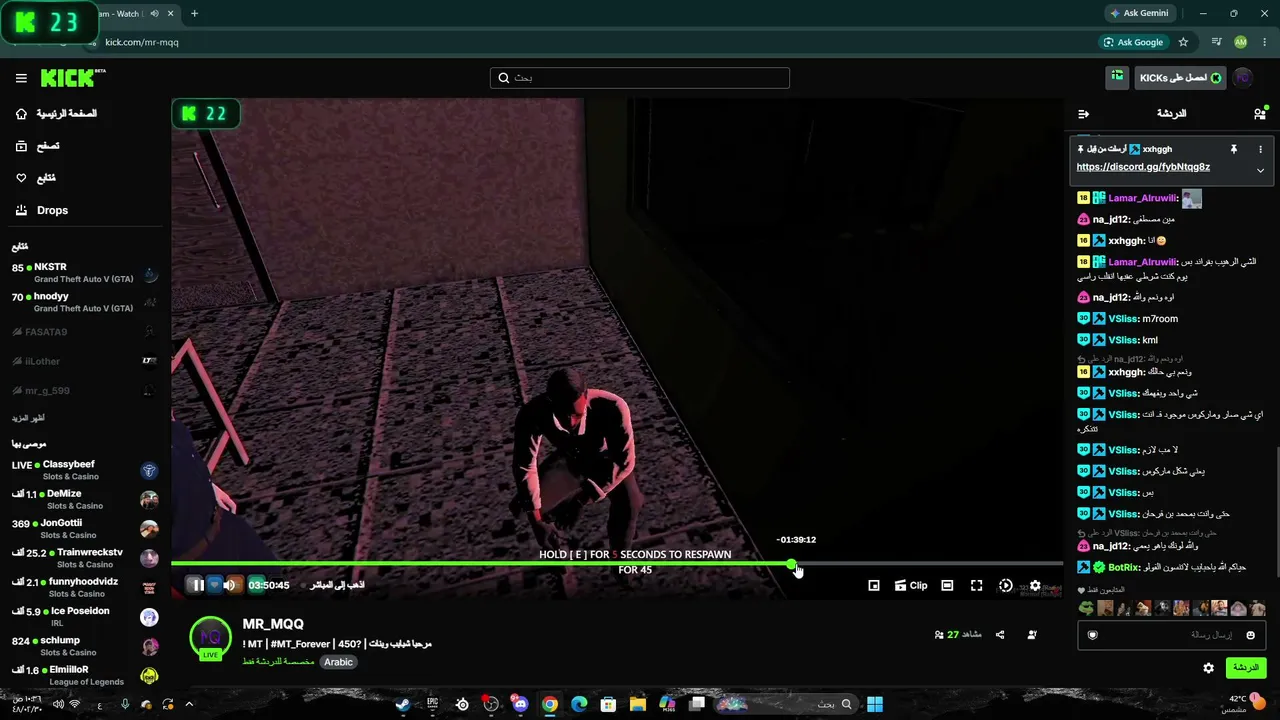1280x720 pixels.
Task: Open the recommended DeMize channel
Action: 85,500
